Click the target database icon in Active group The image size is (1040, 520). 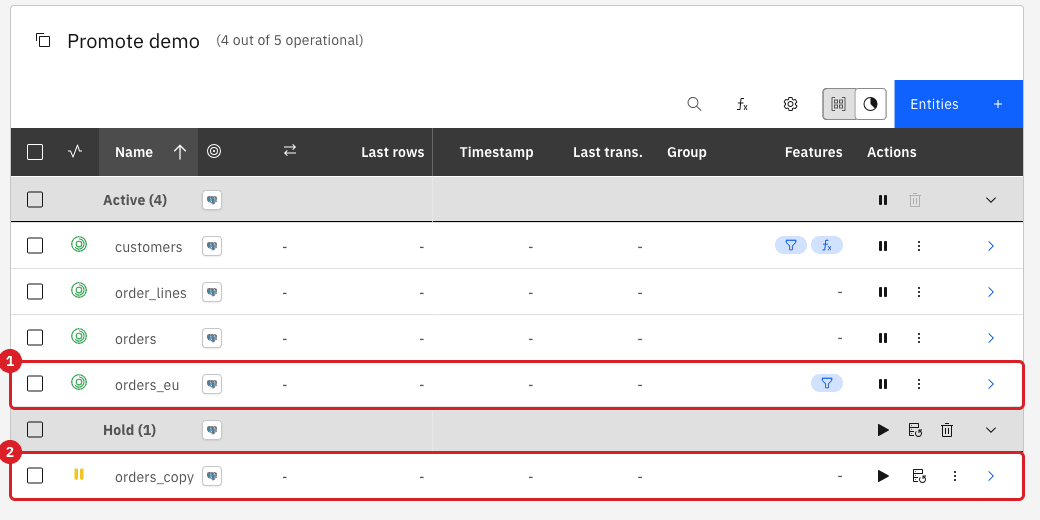coord(212,200)
